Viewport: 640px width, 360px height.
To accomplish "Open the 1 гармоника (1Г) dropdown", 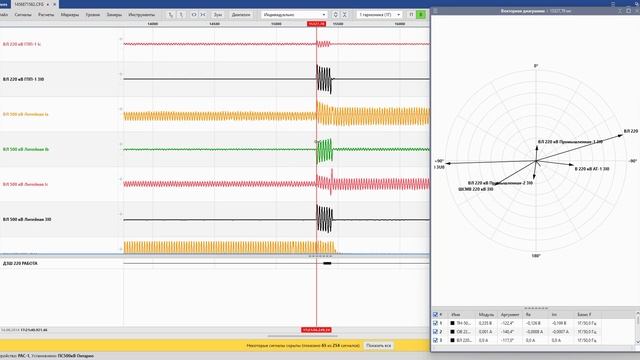I will click(379, 15).
